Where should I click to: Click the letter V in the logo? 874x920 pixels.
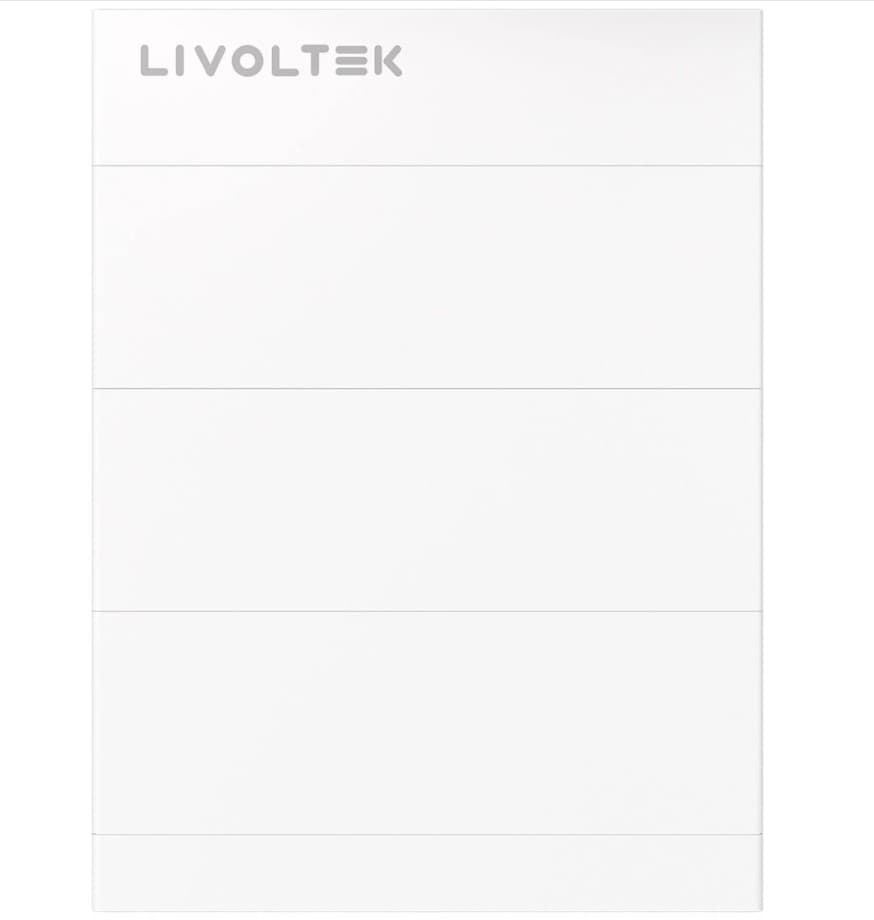pyautogui.click(x=210, y=61)
